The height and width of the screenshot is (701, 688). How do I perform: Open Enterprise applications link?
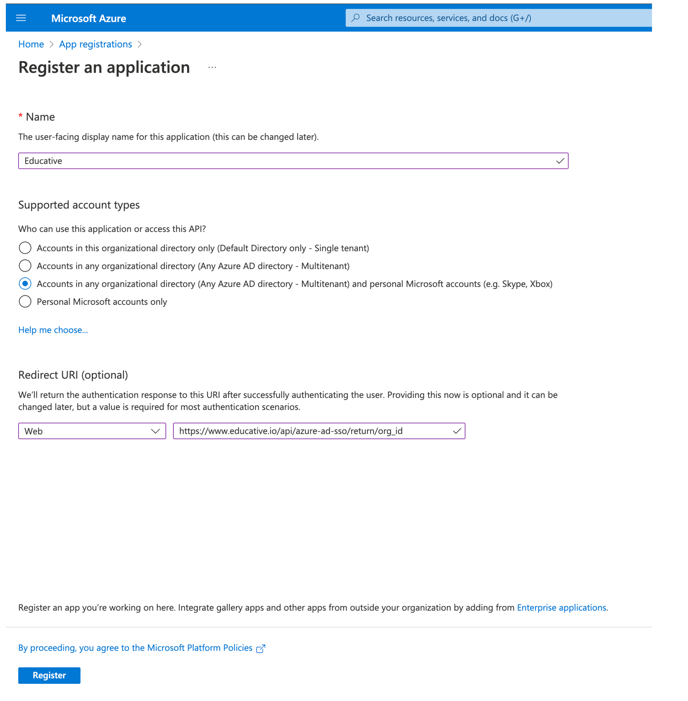(561, 608)
